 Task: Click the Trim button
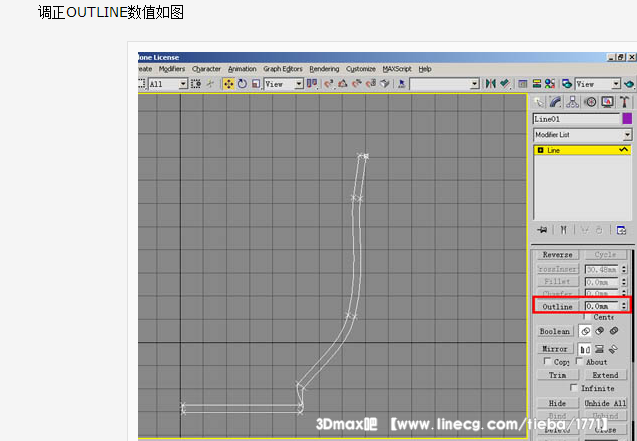coord(557,375)
